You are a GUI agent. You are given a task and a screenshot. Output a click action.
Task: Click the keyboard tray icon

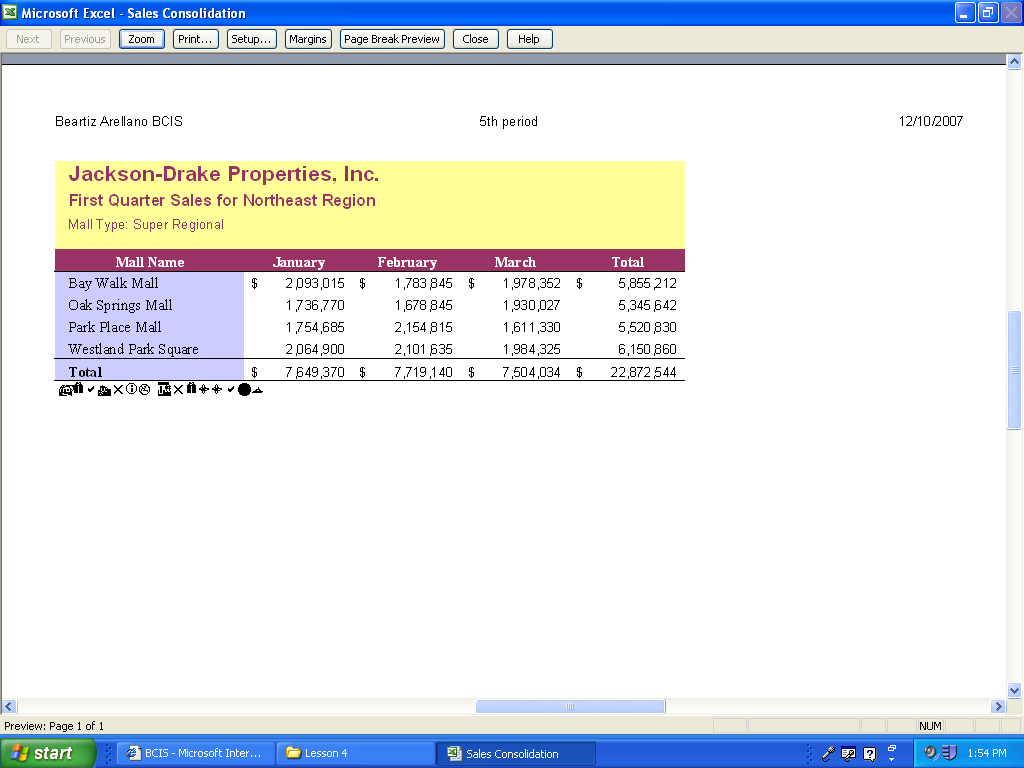pyautogui.click(x=848, y=754)
